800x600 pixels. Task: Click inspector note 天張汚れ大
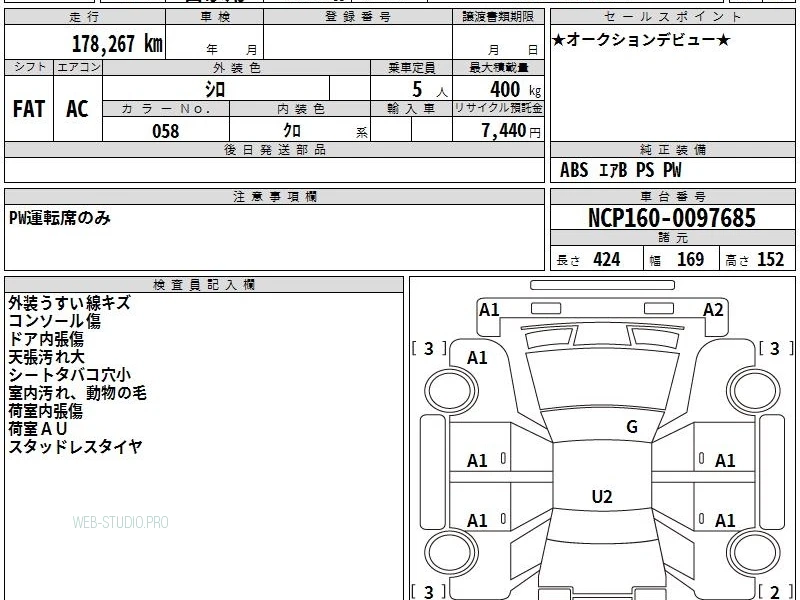point(46,357)
